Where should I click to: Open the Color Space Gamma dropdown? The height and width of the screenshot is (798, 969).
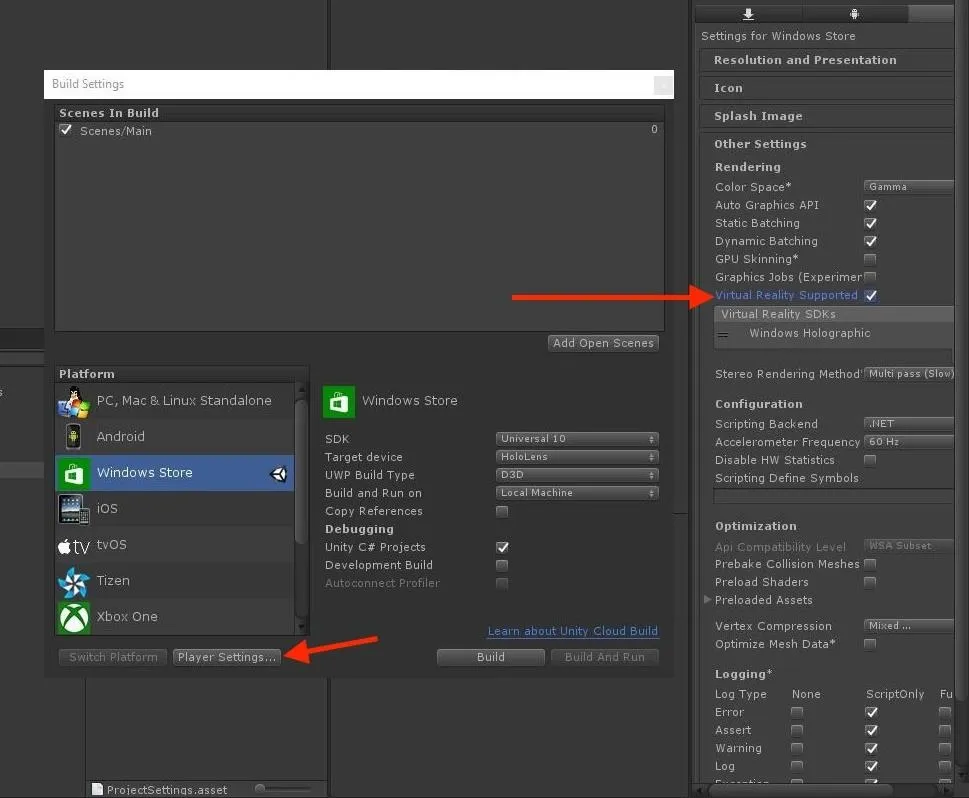click(x=908, y=187)
